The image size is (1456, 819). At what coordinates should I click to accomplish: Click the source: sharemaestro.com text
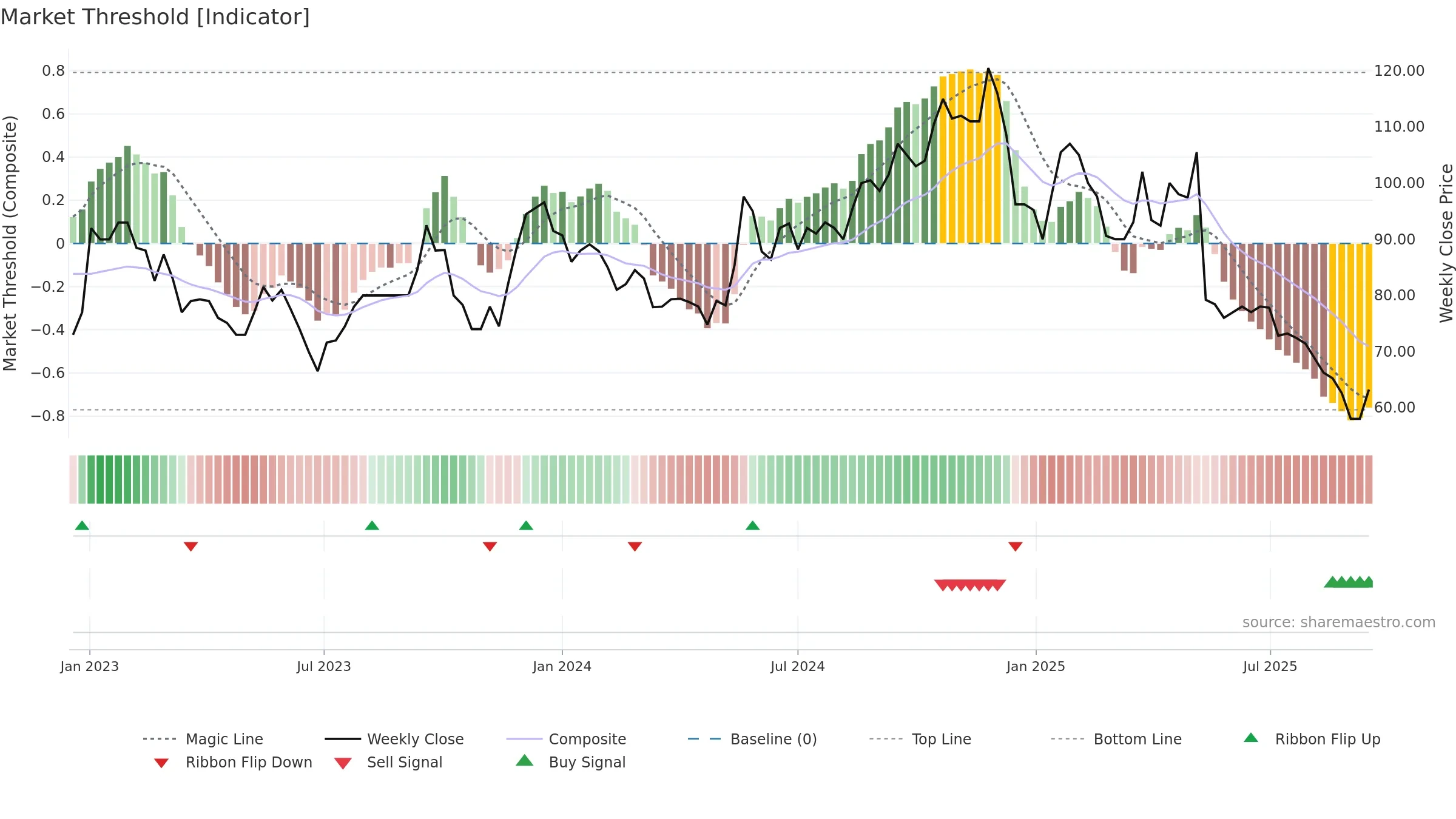tap(1339, 622)
